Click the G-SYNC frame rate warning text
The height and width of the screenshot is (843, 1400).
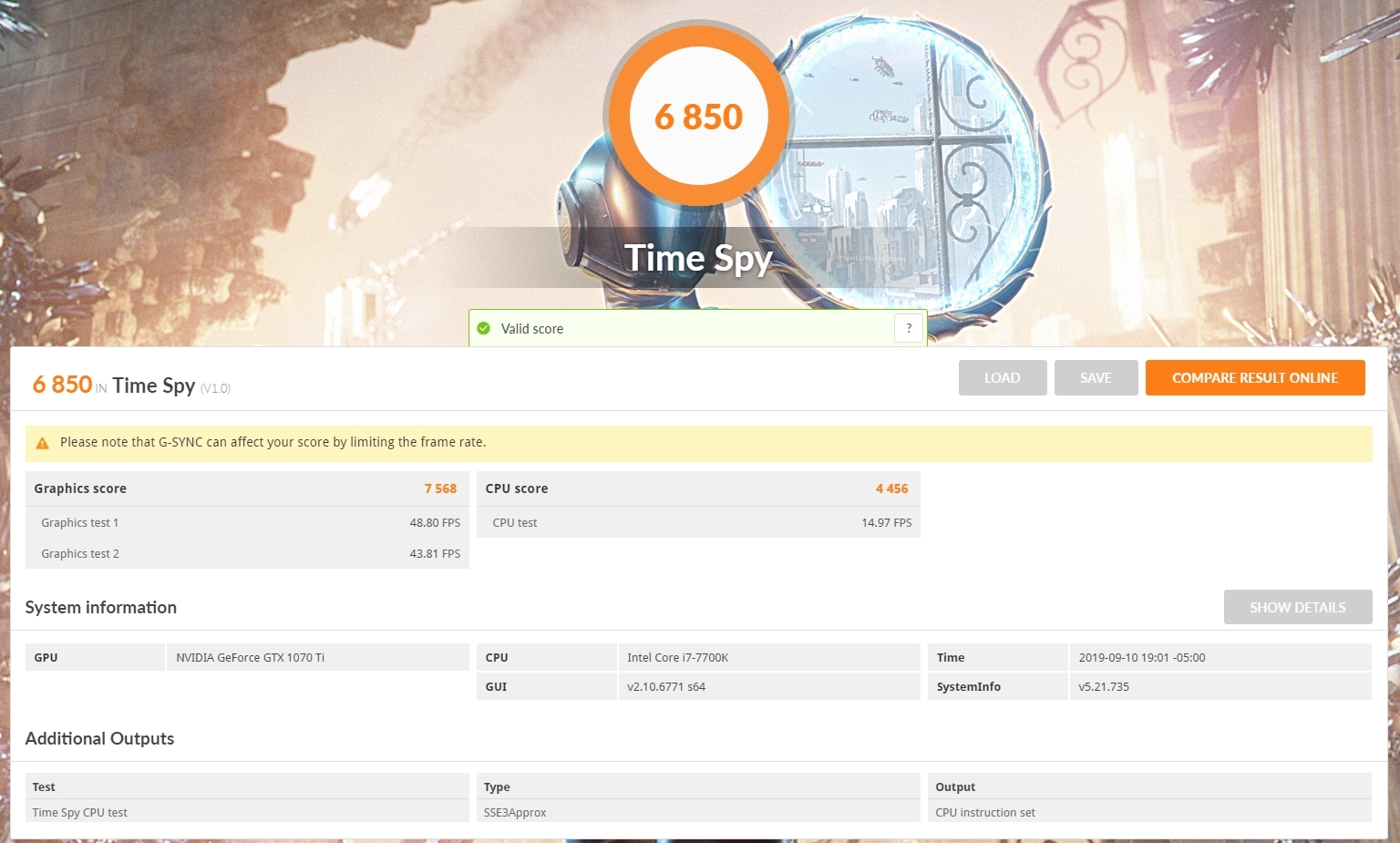point(273,442)
